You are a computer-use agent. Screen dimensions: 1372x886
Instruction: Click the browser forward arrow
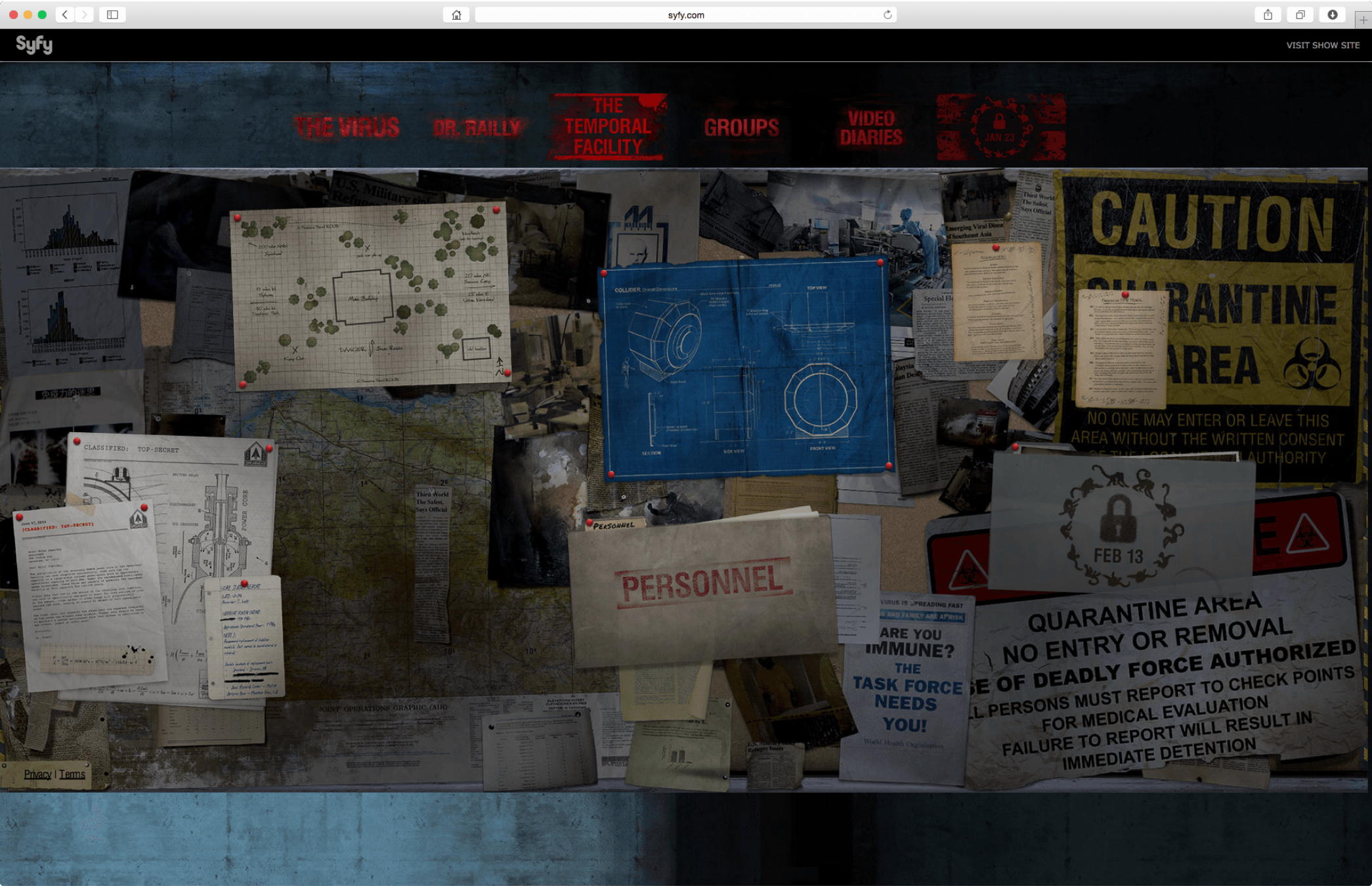coord(84,14)
